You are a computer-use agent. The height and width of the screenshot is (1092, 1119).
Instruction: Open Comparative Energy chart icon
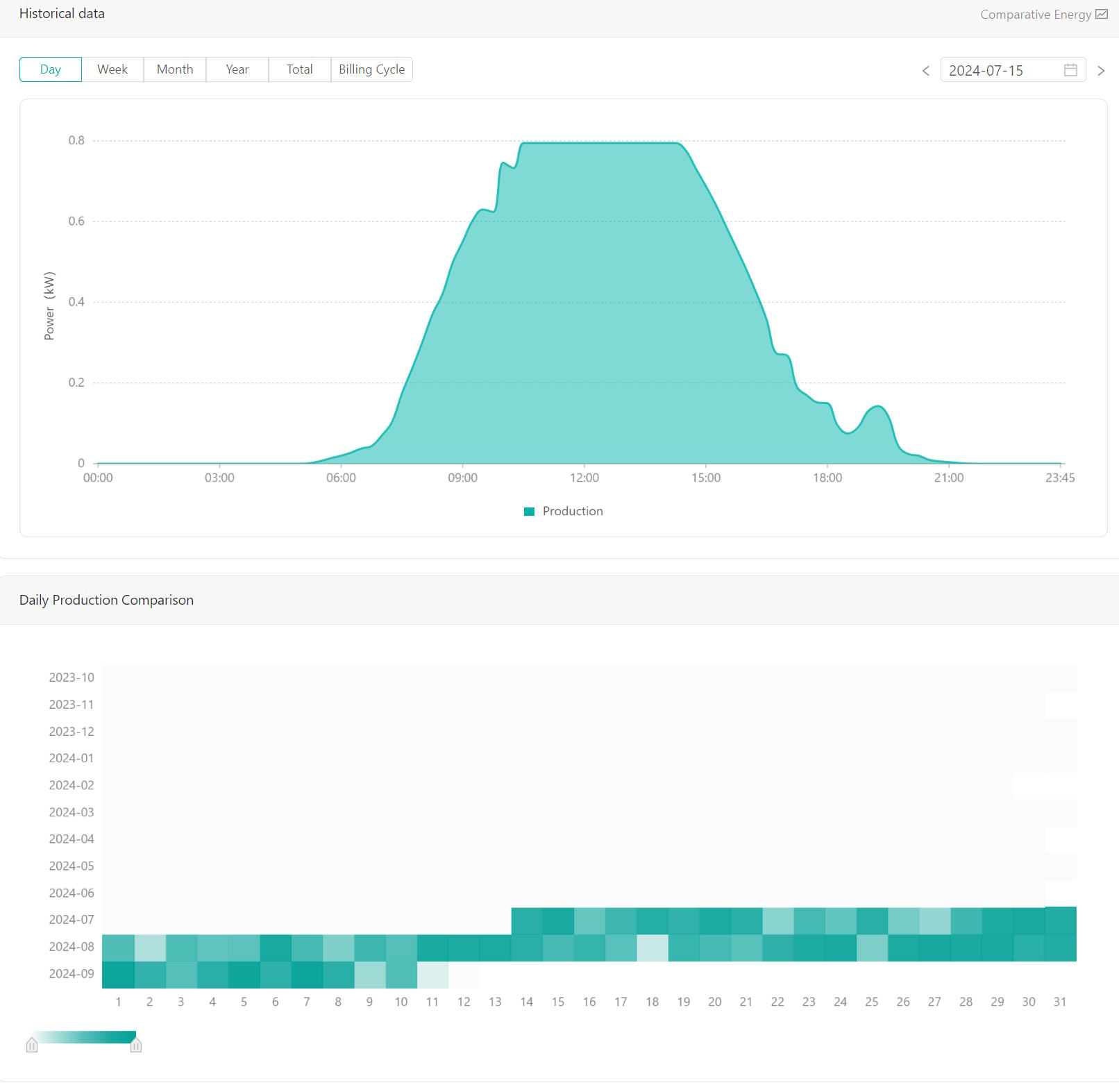click(x=1102, y=14)
